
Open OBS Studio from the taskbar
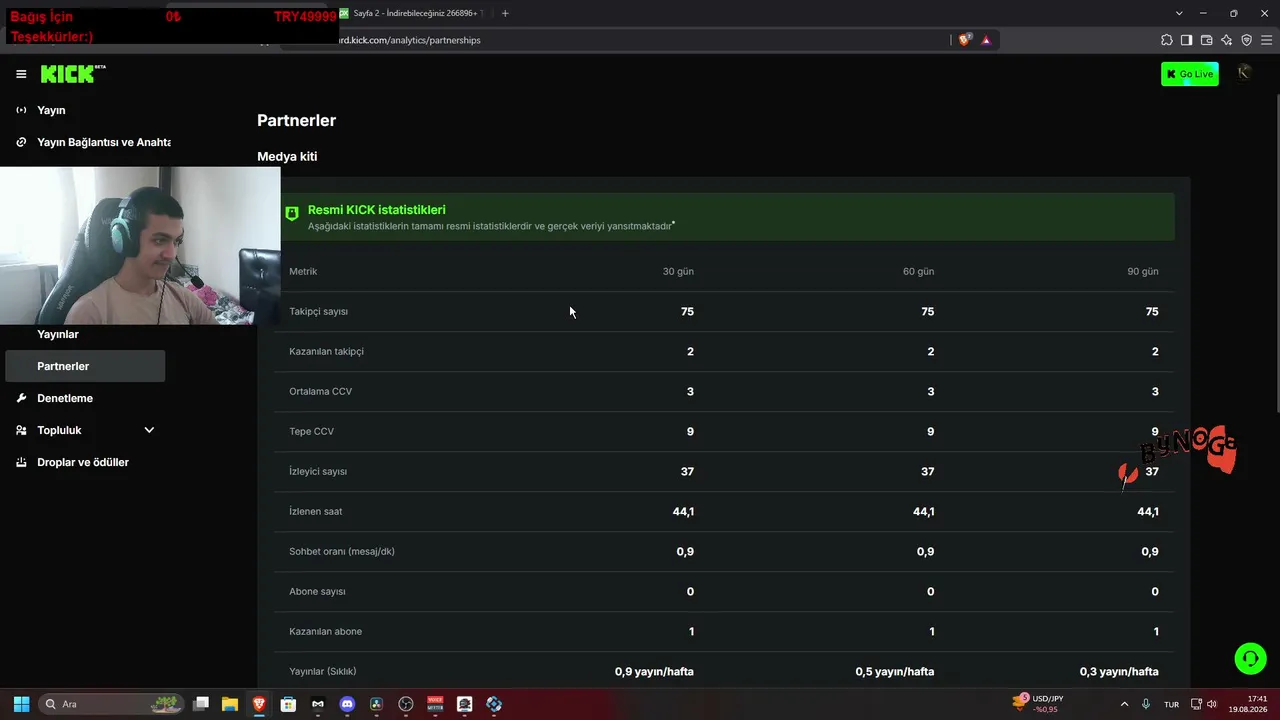405,704
